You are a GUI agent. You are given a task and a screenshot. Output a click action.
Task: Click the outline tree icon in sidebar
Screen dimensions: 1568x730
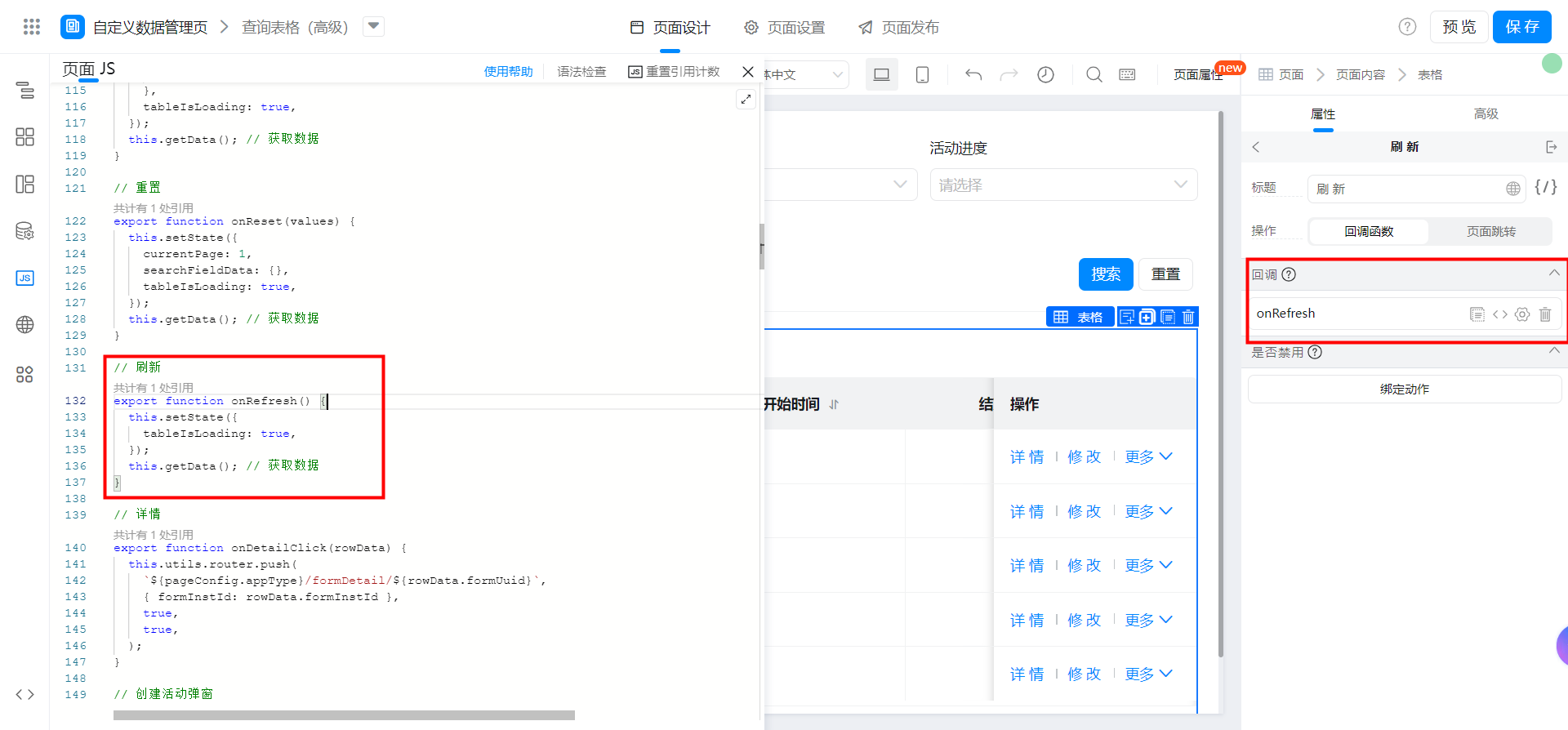[24, 90]
